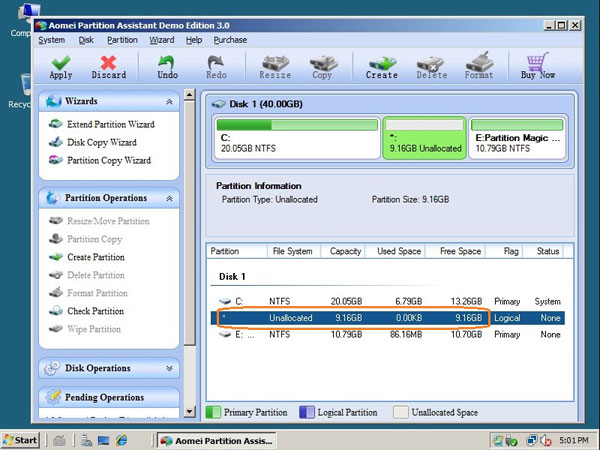Sort by the Capacity column header
Image resolution: width=600 pixels, height=450 pixels.
pyautogui.click(x=345, y=251)
